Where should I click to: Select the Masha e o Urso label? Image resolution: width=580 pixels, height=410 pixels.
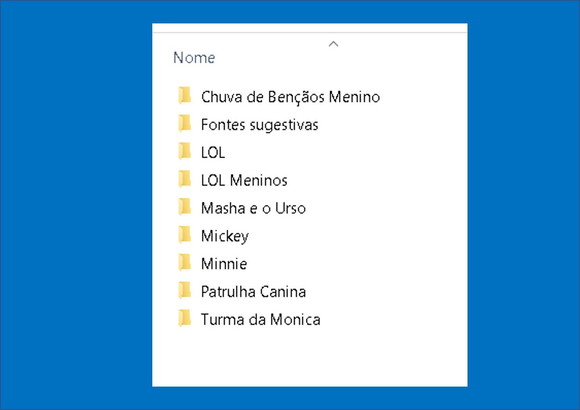click(253, 208)
